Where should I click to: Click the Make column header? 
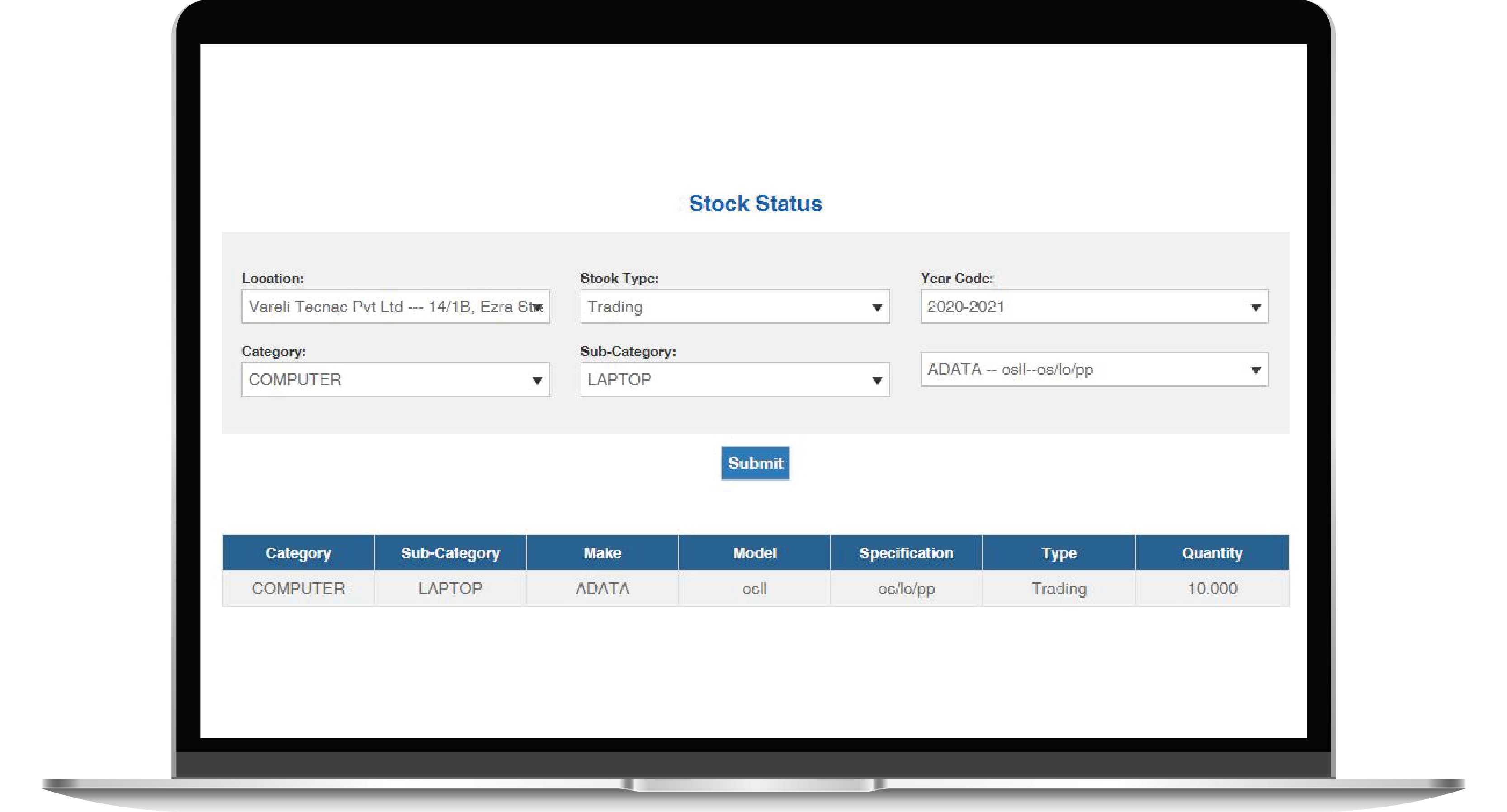click(602, 553)
